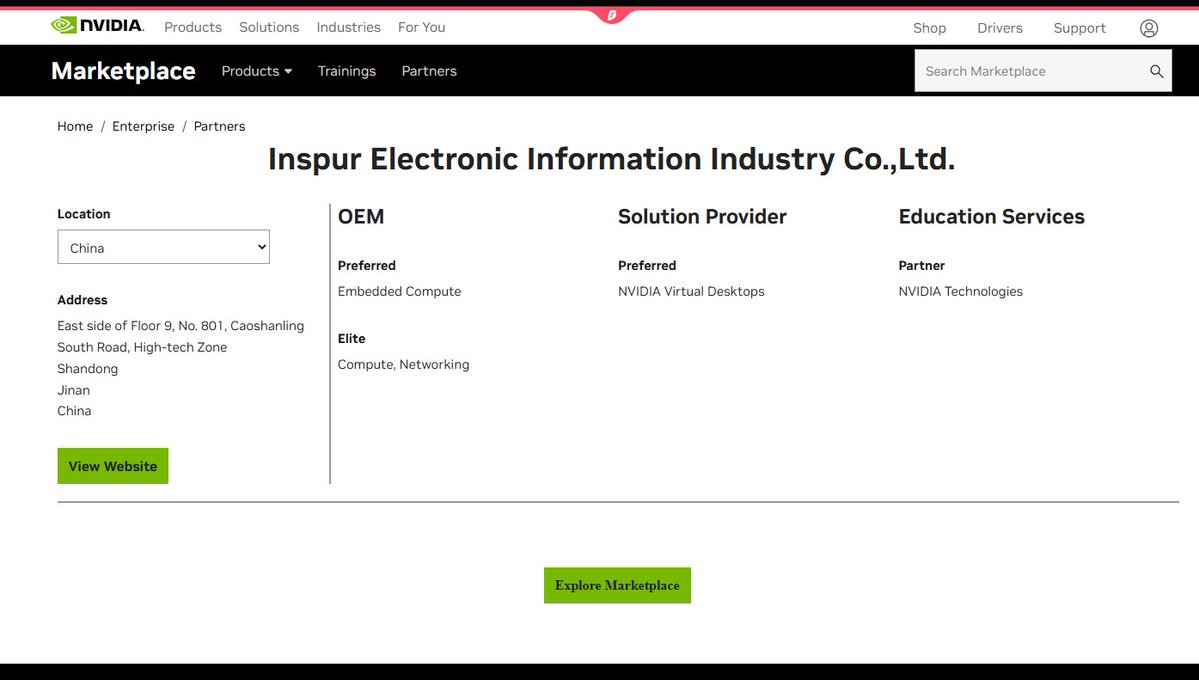The width and height of the screenshot is (1199, 680).
Task: Go to the Shop link
Action: (929, 28)
